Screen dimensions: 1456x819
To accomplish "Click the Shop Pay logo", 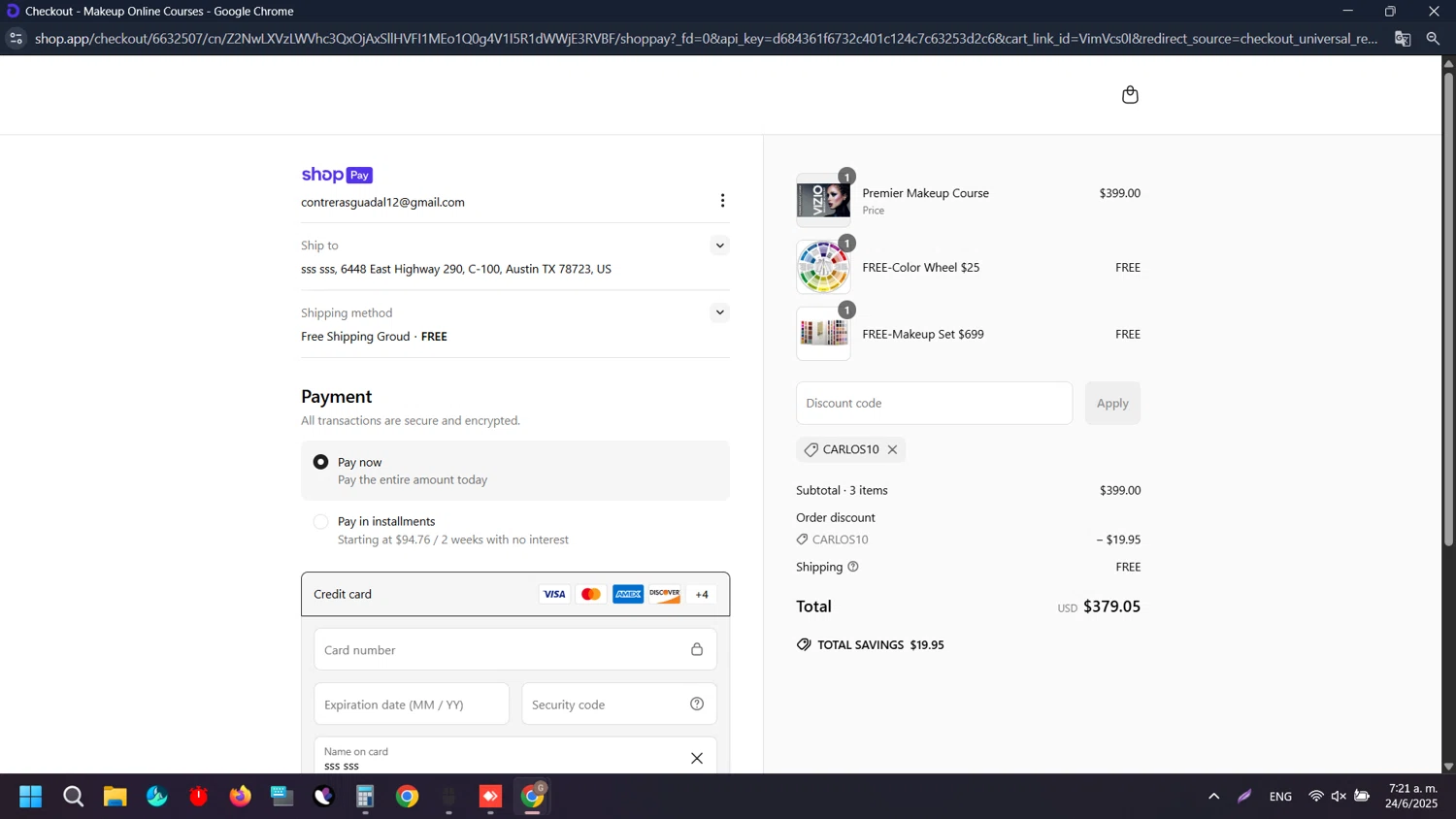I will pos(337,175).
